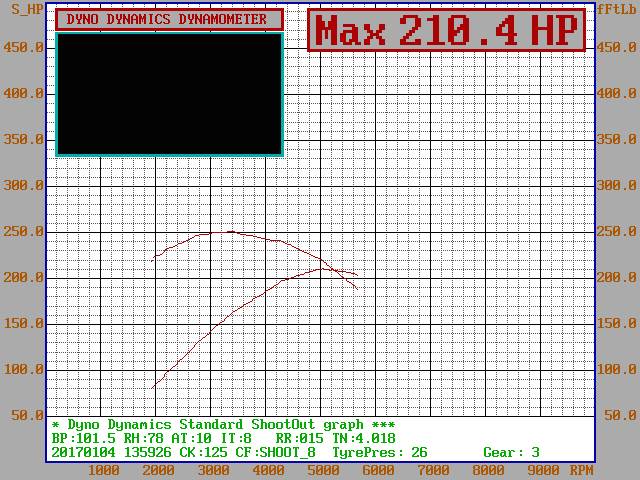This screenshot has height=480, width=640.
Task: Click the CF:SHOOT_8 value
Action: (x=276, y=452)
